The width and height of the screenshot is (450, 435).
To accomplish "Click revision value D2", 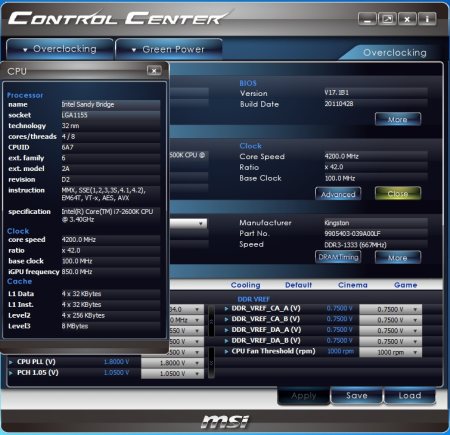I will pos(65,179).
